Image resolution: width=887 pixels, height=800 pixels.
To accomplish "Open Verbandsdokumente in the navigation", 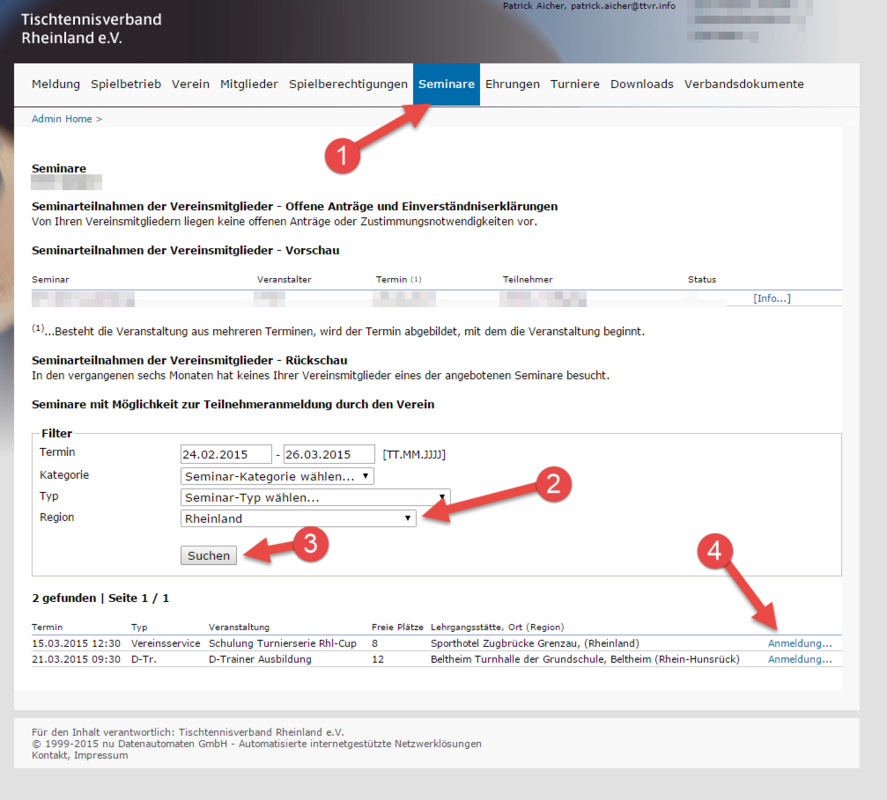I will (743, 84).
